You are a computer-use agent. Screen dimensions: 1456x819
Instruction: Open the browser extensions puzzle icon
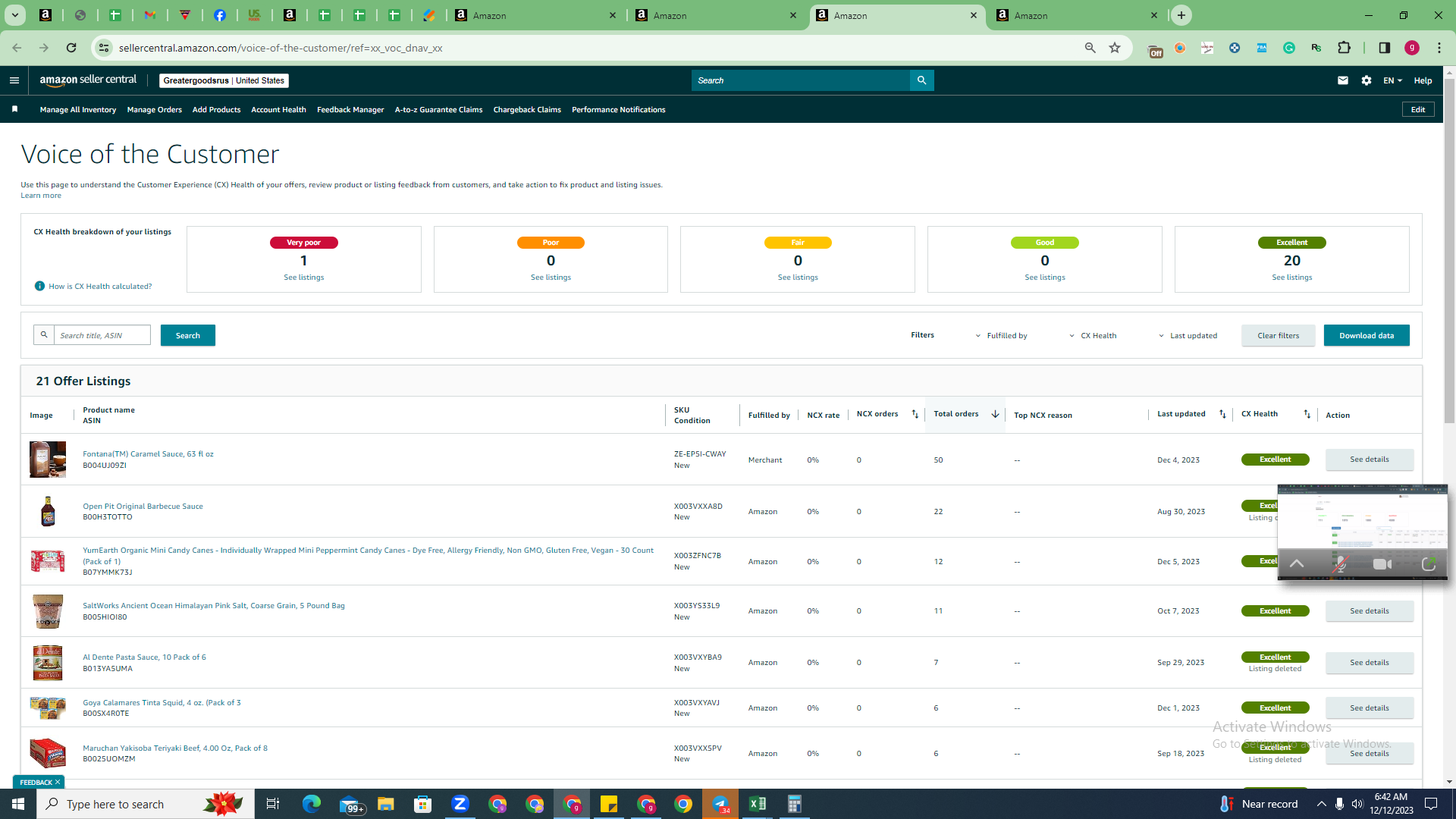coord(1344,48)
